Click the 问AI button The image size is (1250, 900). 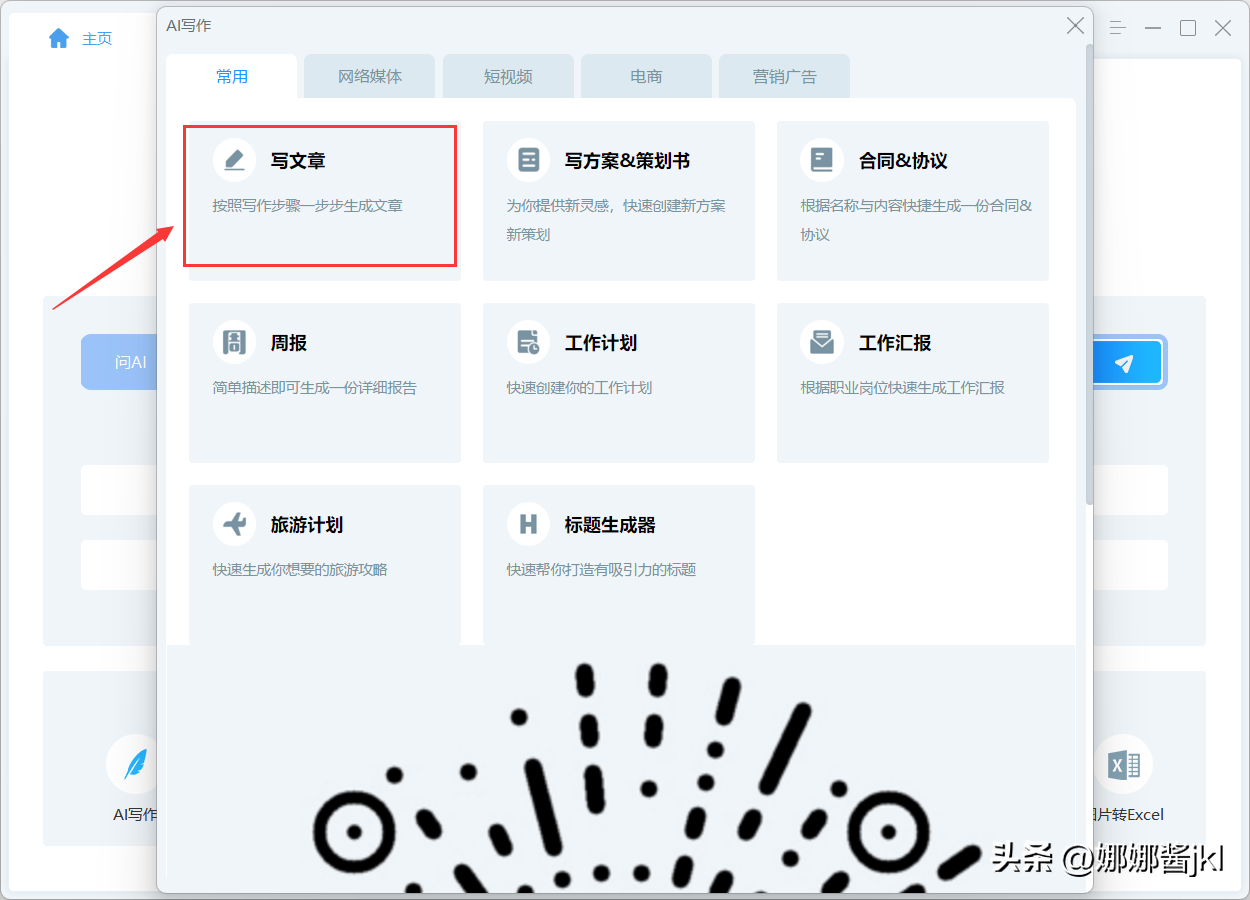127,362
